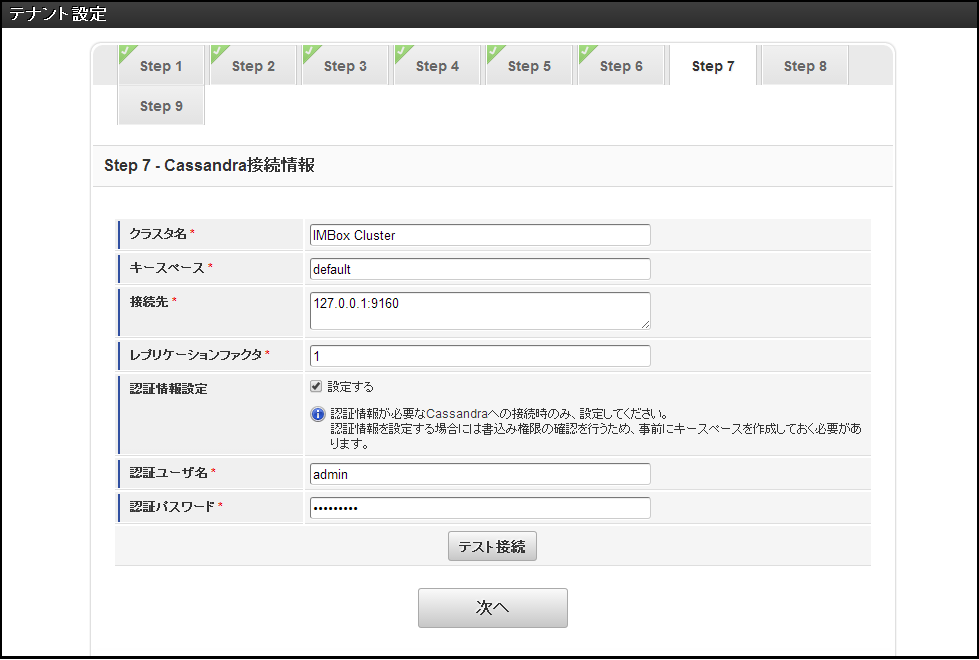The height and width of the screenshot is (660, 979).
Task: Click the 接続先 text area with 127.0.0.1:9160
Action: [478, 310]
